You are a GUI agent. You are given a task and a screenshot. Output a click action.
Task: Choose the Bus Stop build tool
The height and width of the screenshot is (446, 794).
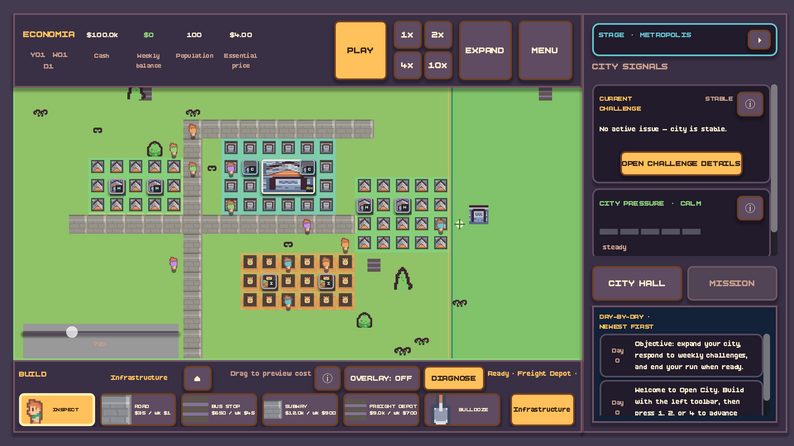[x=219, y=409]
